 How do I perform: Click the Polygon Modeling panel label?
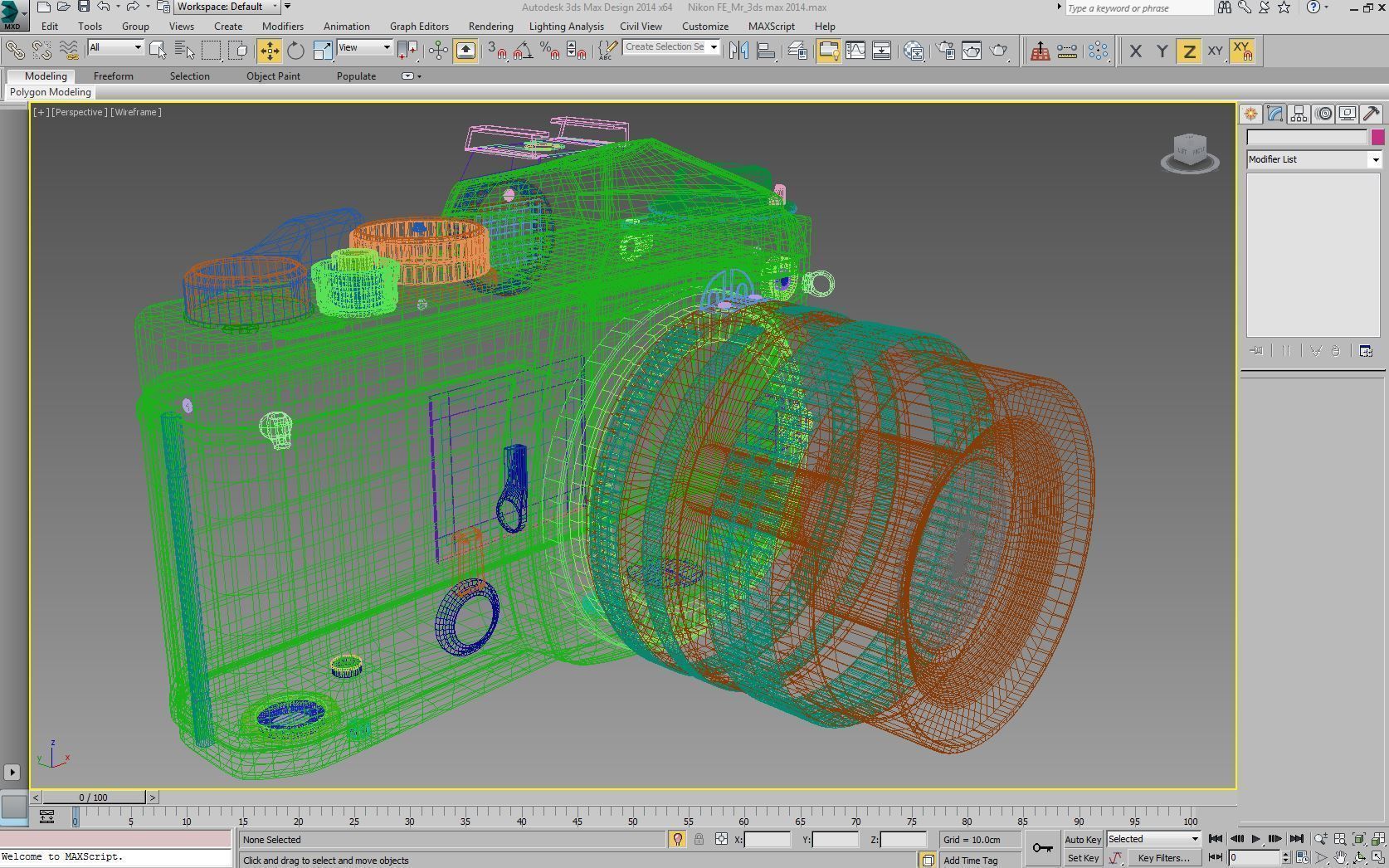coord(50,92)
